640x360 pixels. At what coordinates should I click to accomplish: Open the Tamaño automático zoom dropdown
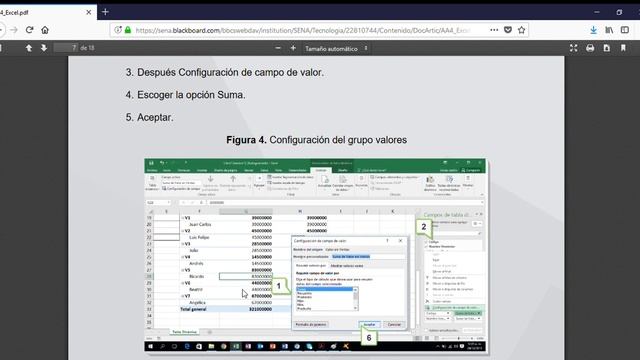[336, 49]
